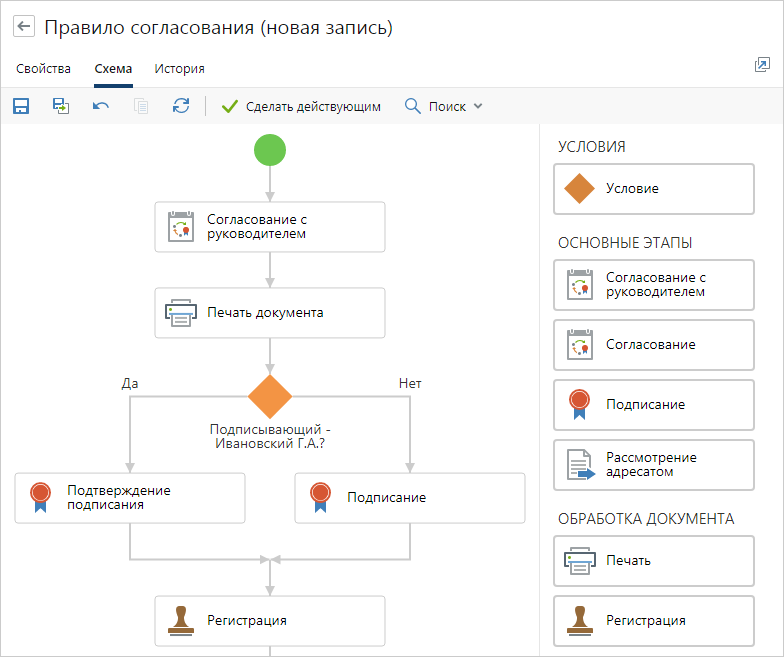Choose Печать block in palette
Screen dimensions: 784x657
pos(653,561)
